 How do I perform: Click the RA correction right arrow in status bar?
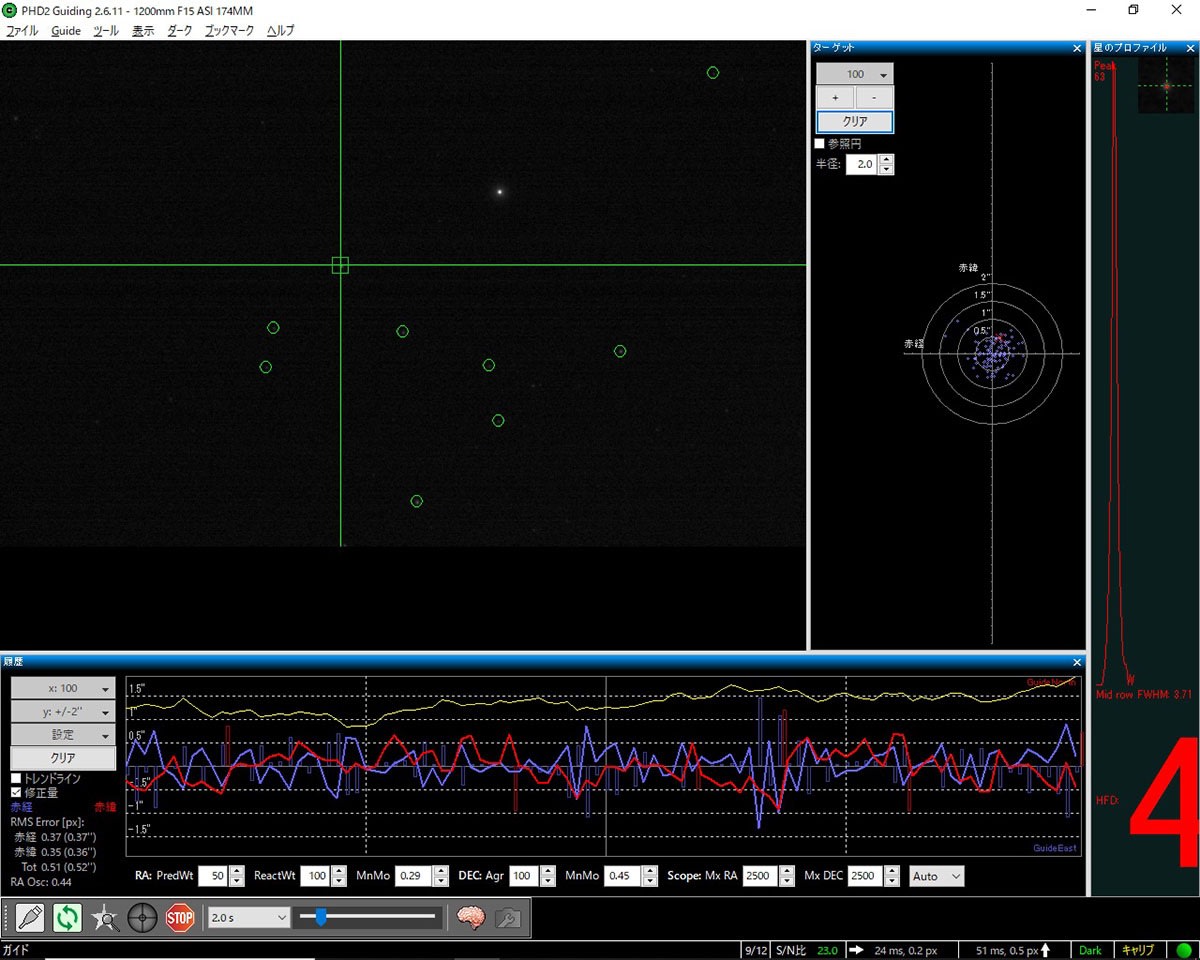tap(858, 950)
